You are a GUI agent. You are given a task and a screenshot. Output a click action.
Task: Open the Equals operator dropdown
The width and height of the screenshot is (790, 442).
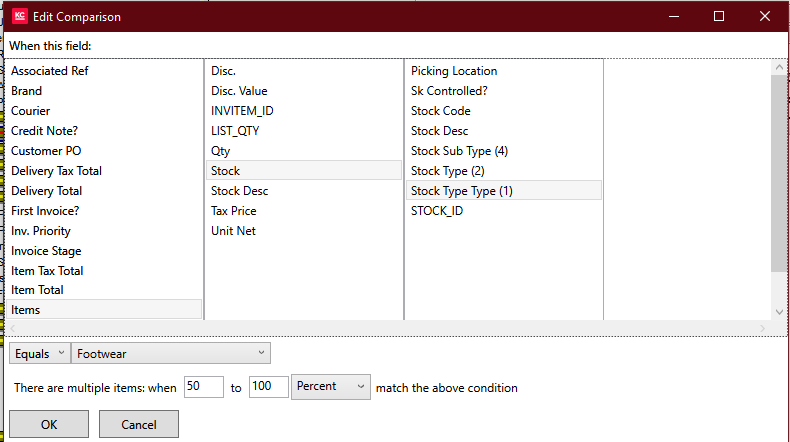click(39, 353)
